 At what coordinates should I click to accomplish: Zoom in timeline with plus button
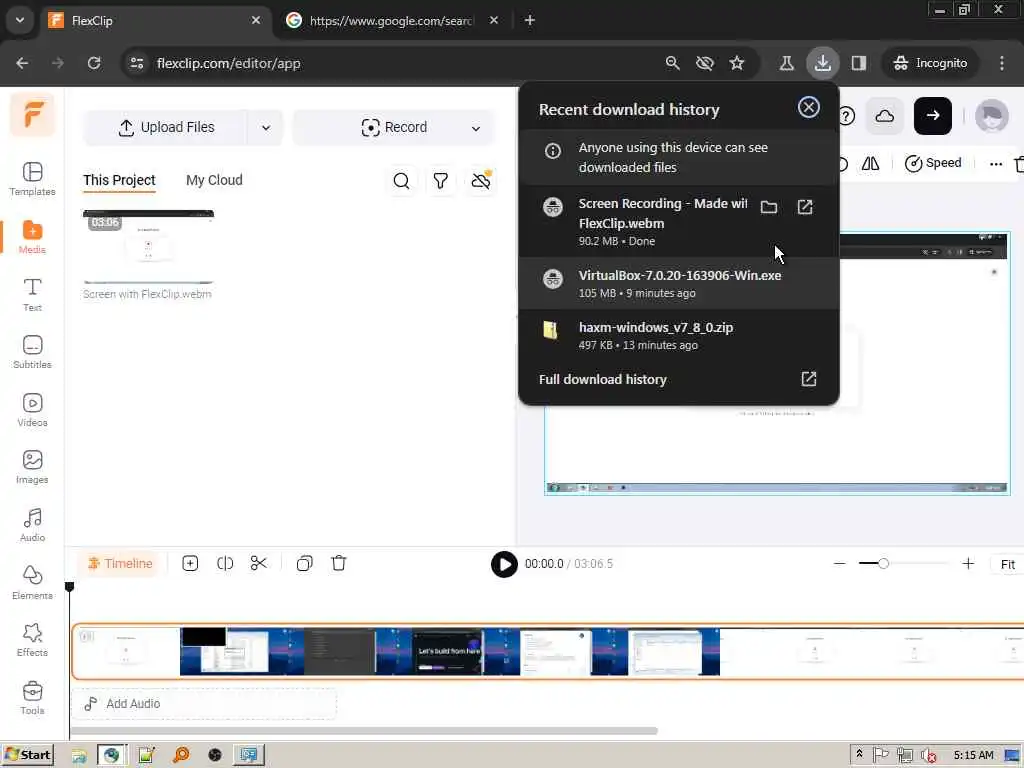point(968,564)
